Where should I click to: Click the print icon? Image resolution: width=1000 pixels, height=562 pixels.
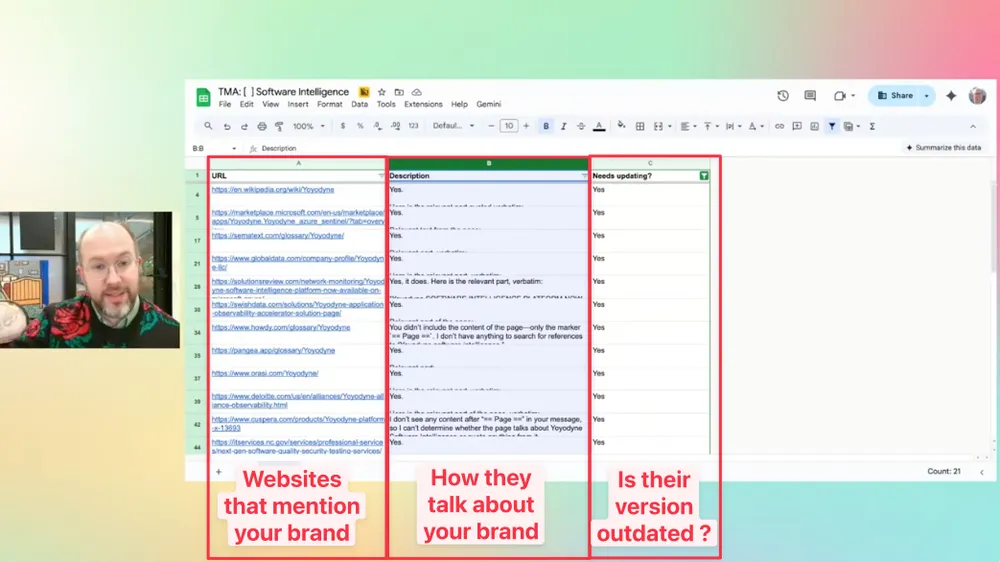(262, 126)
